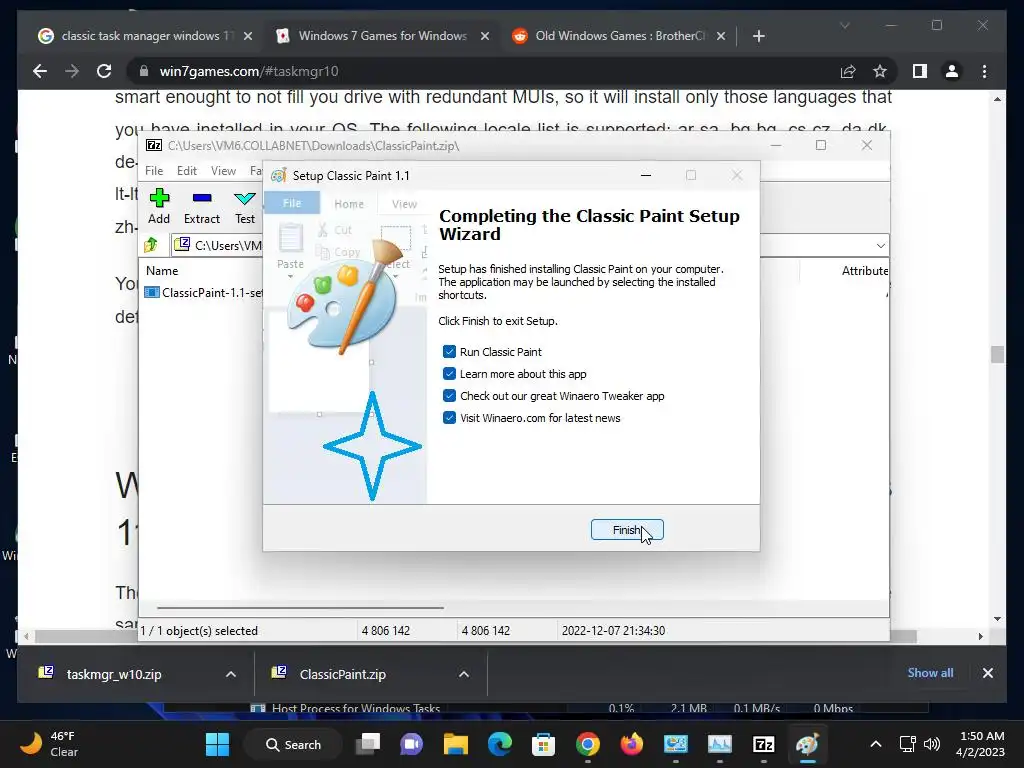Bookmark this page with star icon
The height and width of the screenshot is (768, 1024).
tap(880, 71)
